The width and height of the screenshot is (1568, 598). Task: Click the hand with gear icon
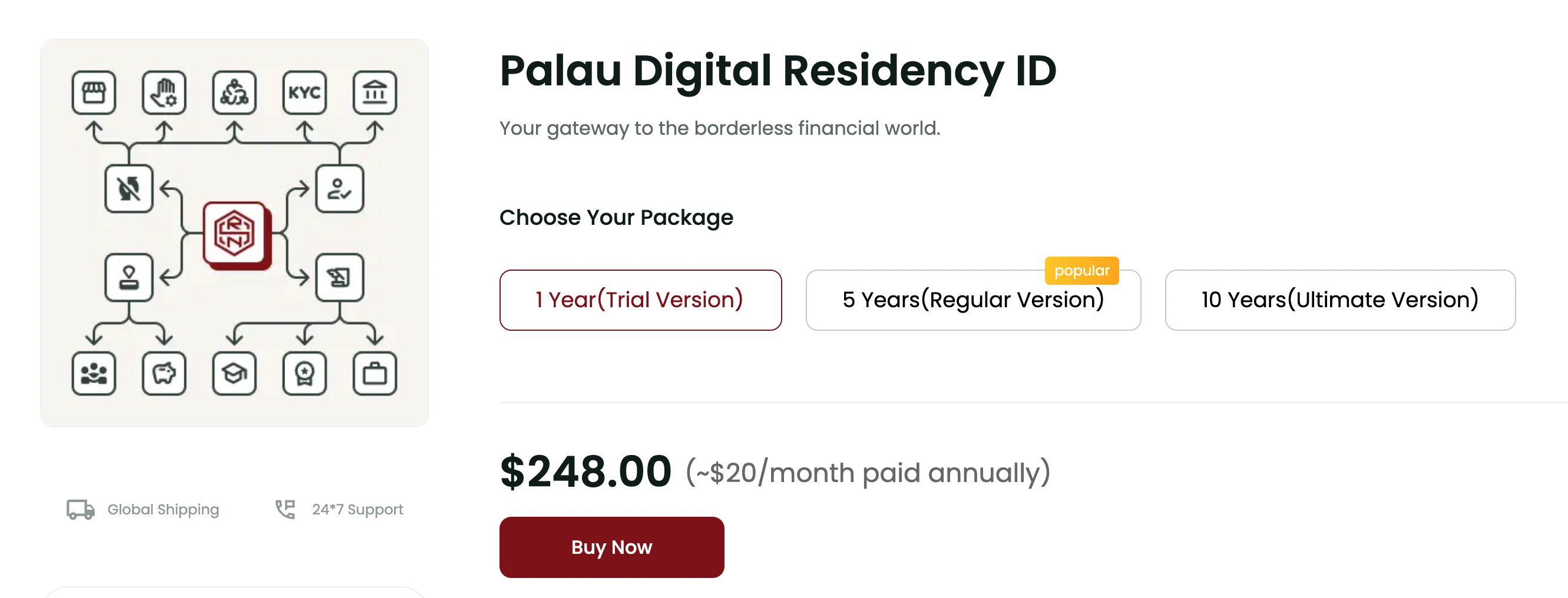click(164, 93)
